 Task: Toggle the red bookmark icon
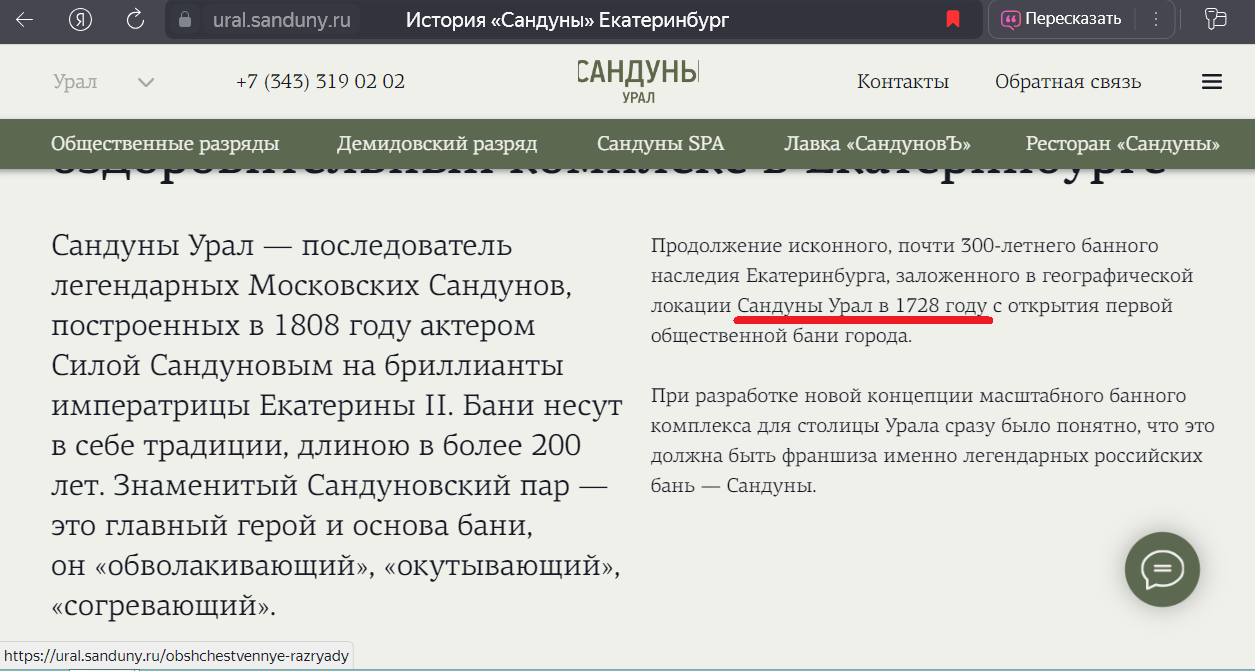953,20
